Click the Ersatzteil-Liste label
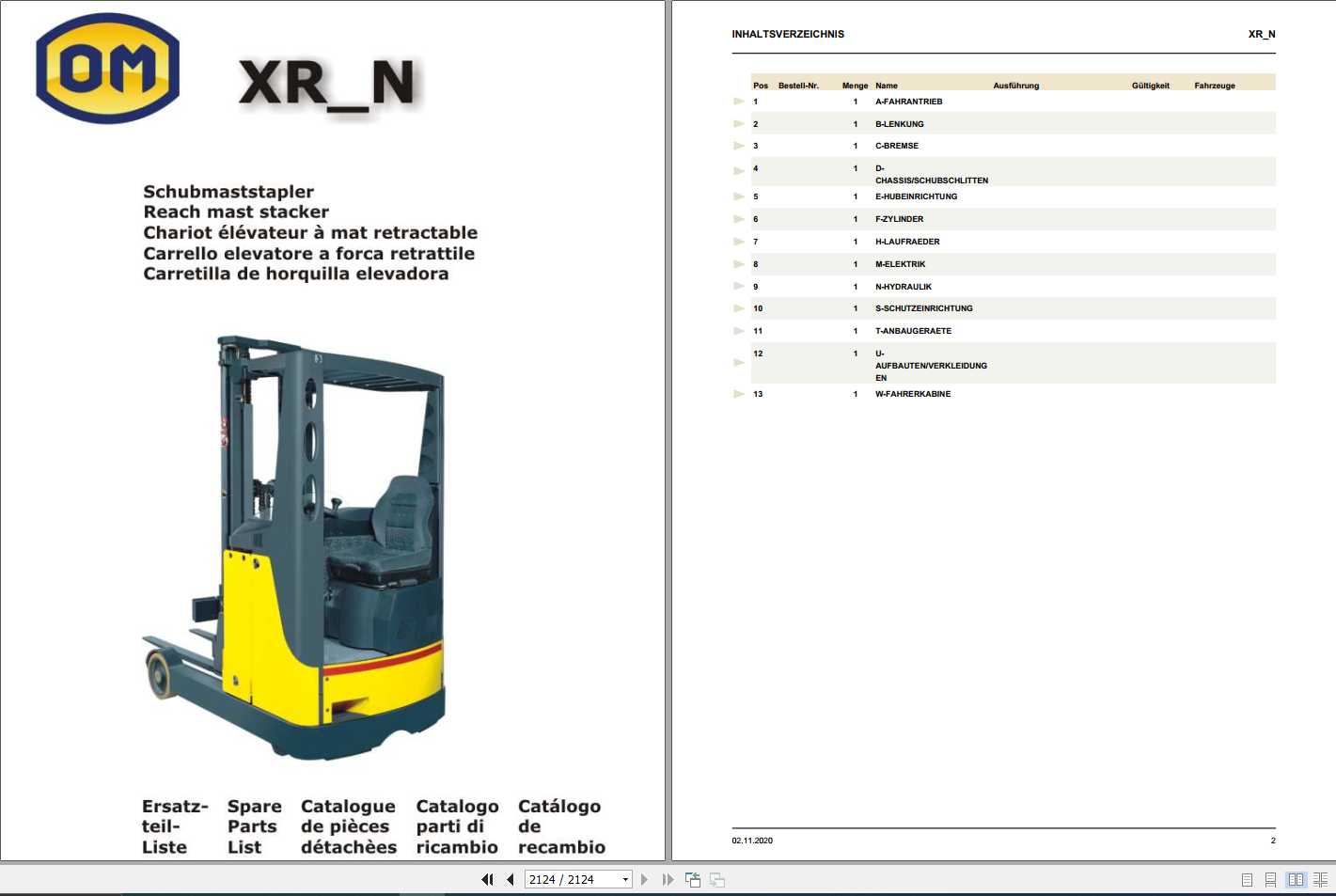1336x896 pixels. (x=175, y=826)
